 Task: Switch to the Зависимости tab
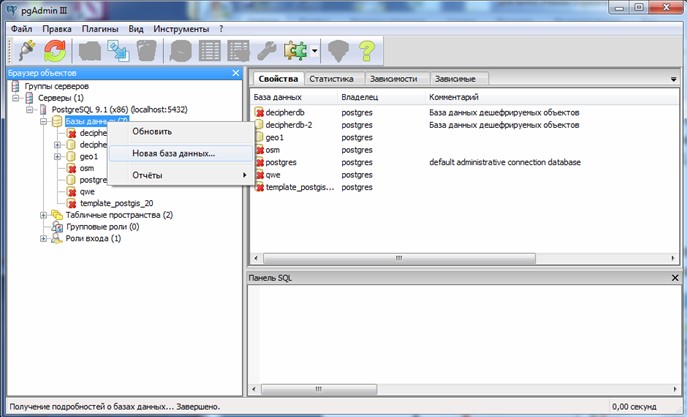tap(394, 78)
